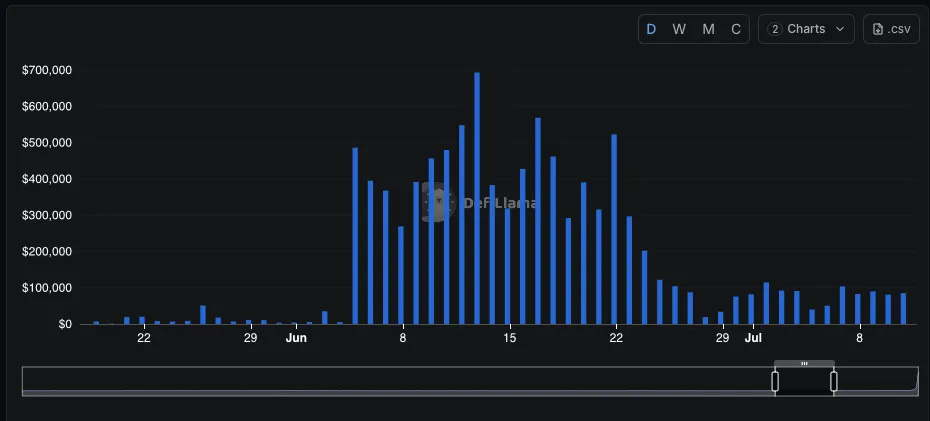Image resolution: width=930 pixels, height=421 pixels.
Task: Click the $500,000 label on the y-axis
Action: (47, 143)
